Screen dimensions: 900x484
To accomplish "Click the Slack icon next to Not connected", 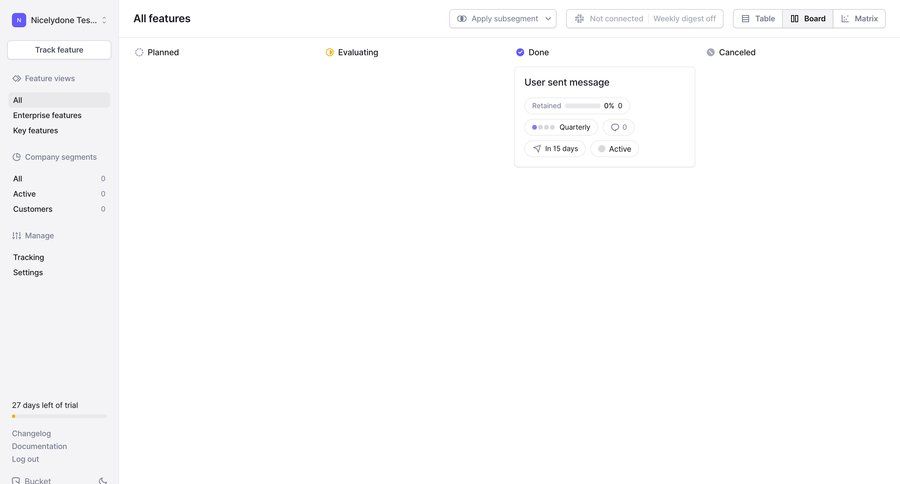I will [579, 19].
